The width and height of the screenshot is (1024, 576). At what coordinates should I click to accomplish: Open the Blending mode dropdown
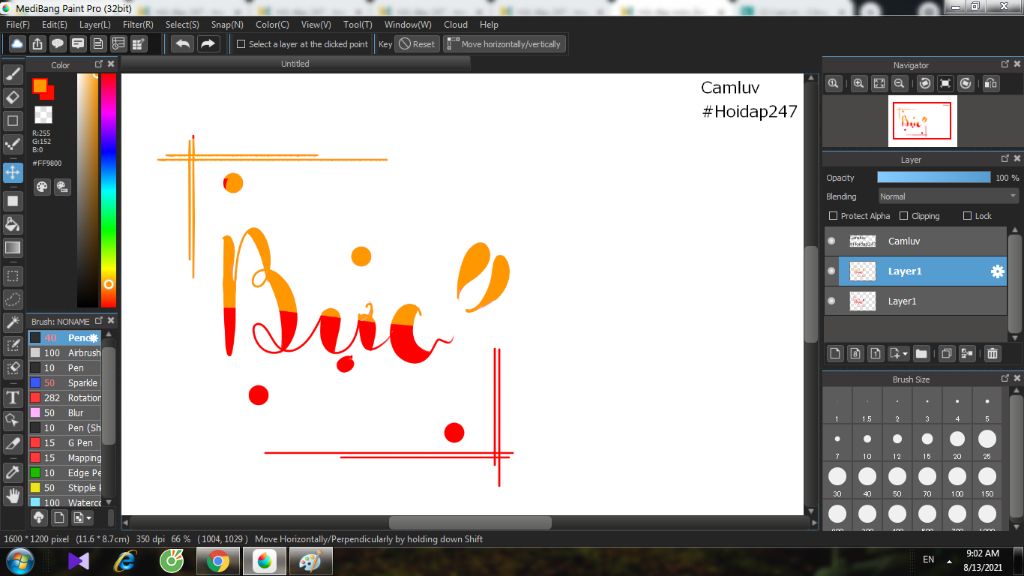click(947, 197)
